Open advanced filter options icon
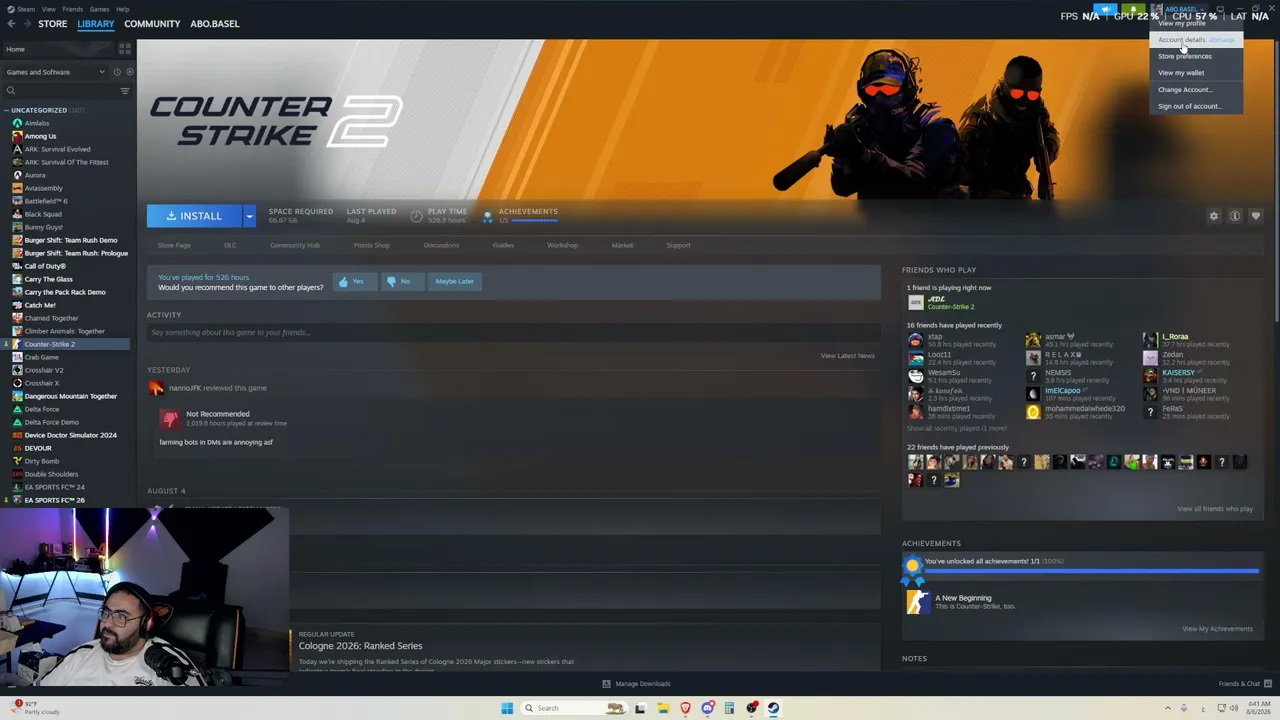The width and height of the screenshot is (1280, 720). click(x=124, y=91)
